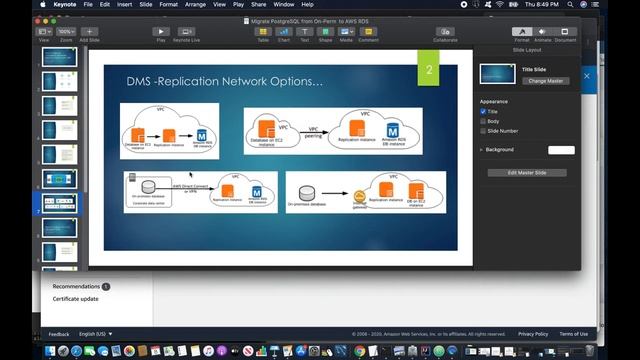Click the slide title "DMS -Replication Network Options…"

(224, 81)
